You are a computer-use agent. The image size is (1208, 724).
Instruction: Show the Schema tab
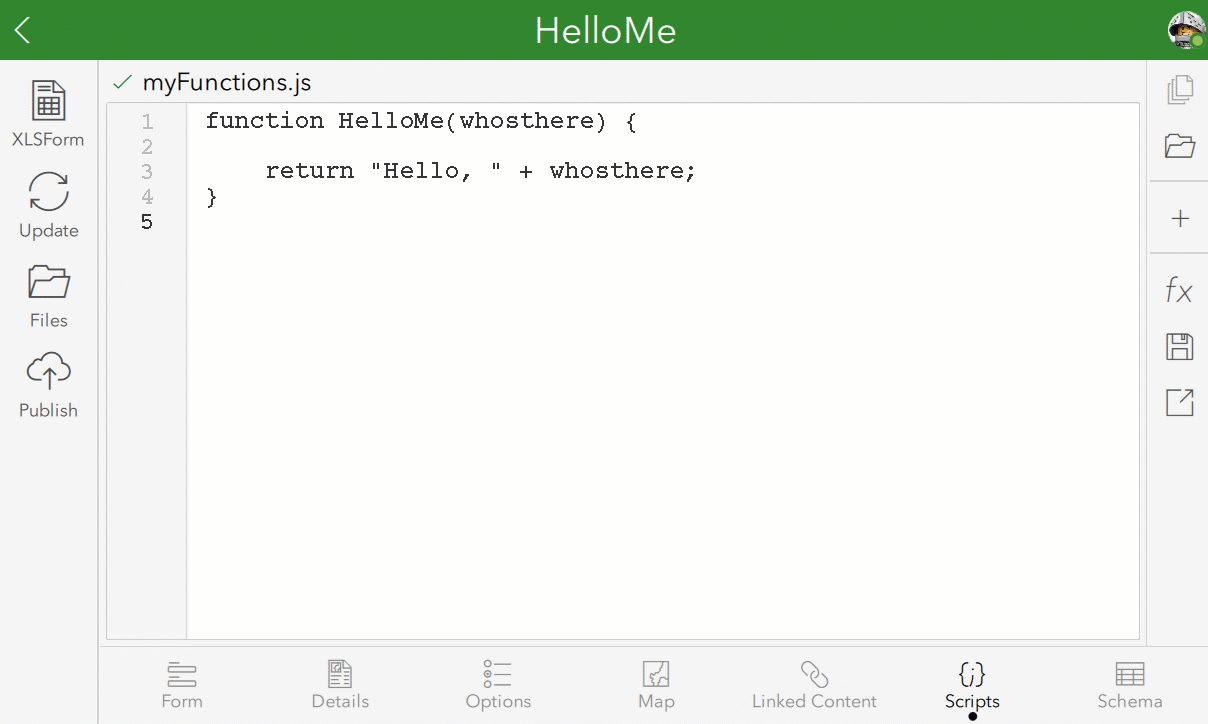pos(1130,685)
